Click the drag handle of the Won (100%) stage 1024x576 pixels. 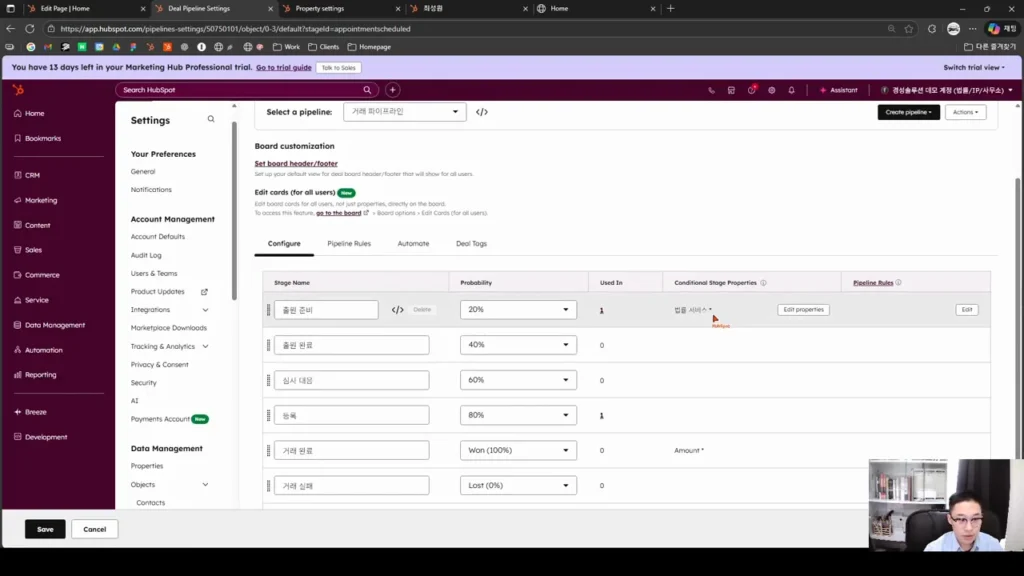coord(268,451)
